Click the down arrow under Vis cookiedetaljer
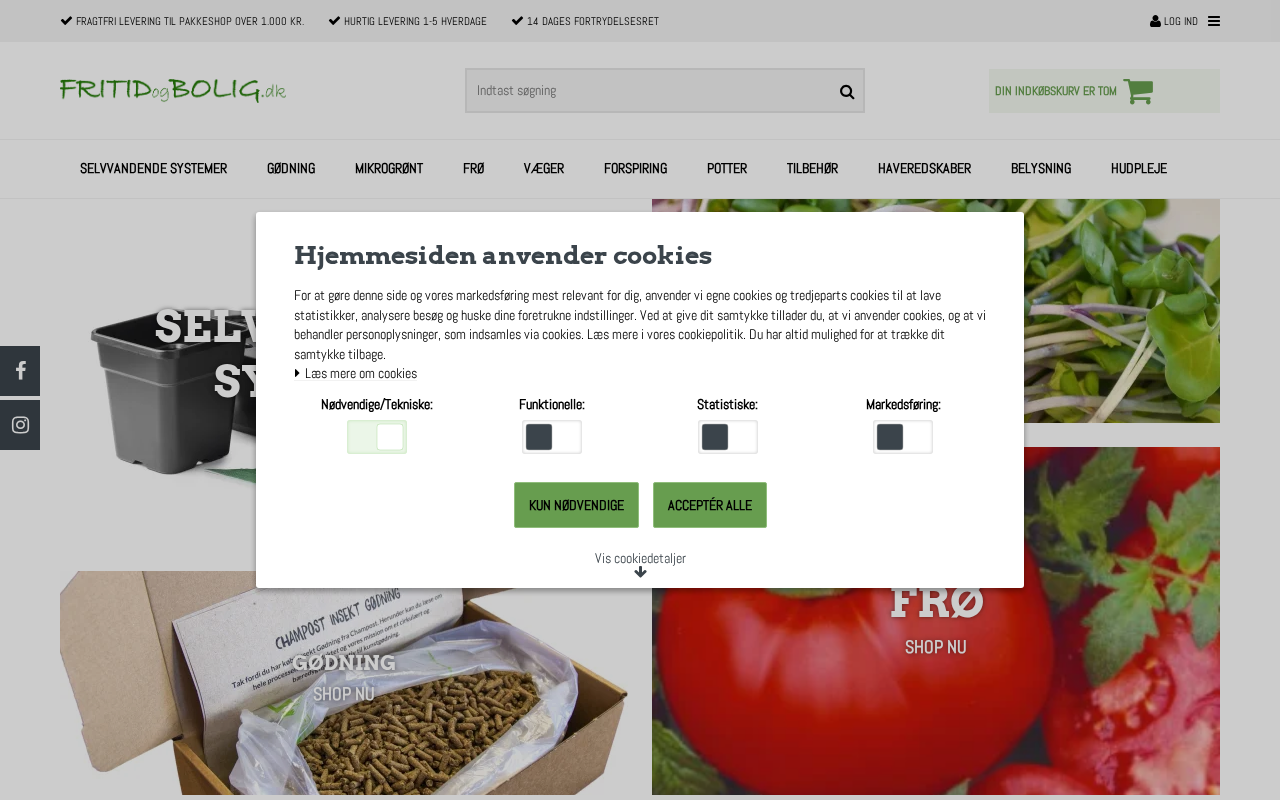The height and width of the screenshot is (800, 1280). point(640,572)
